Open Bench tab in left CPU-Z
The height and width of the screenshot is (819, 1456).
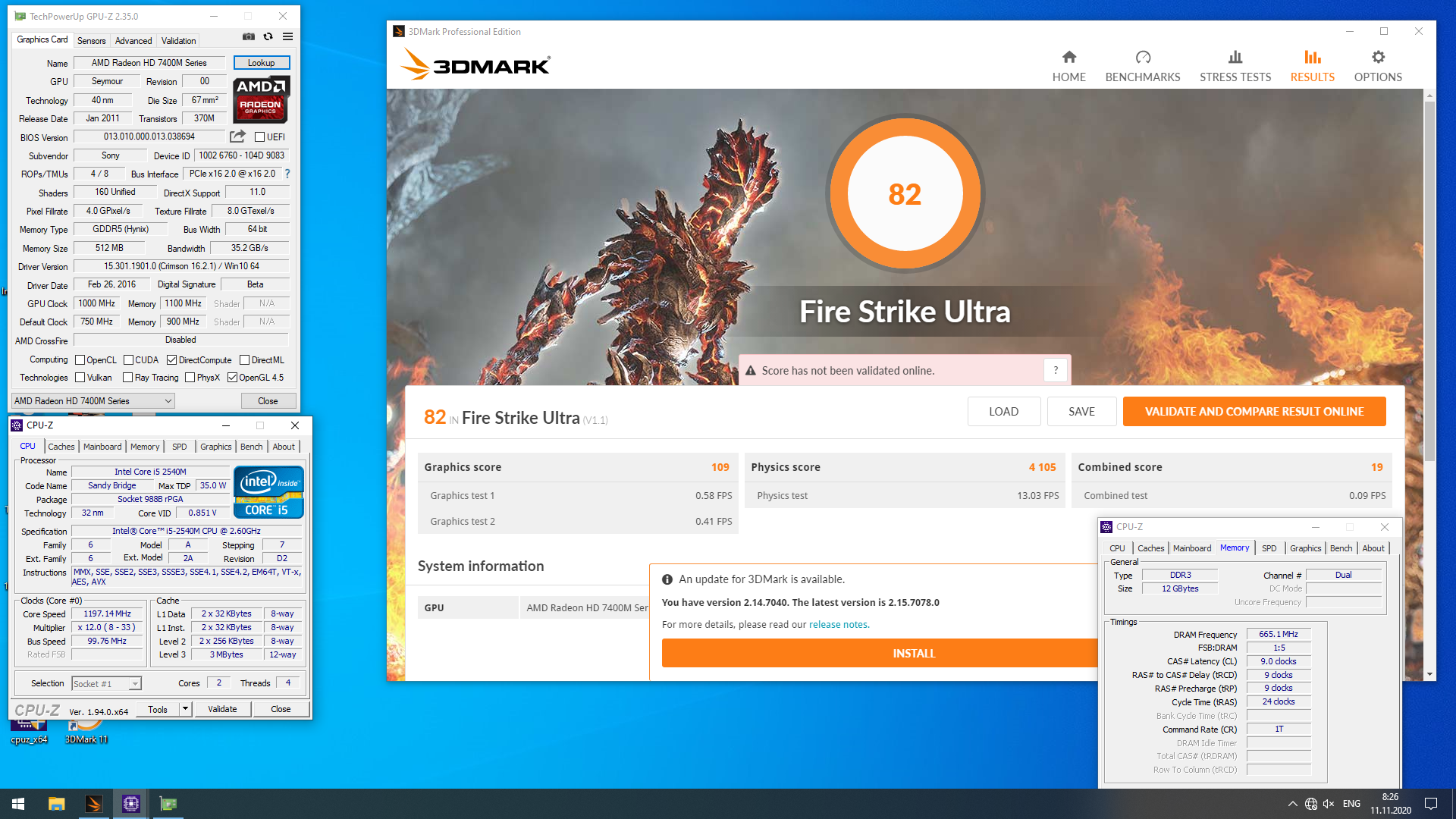pyautogui.click(x=251, y=447)
